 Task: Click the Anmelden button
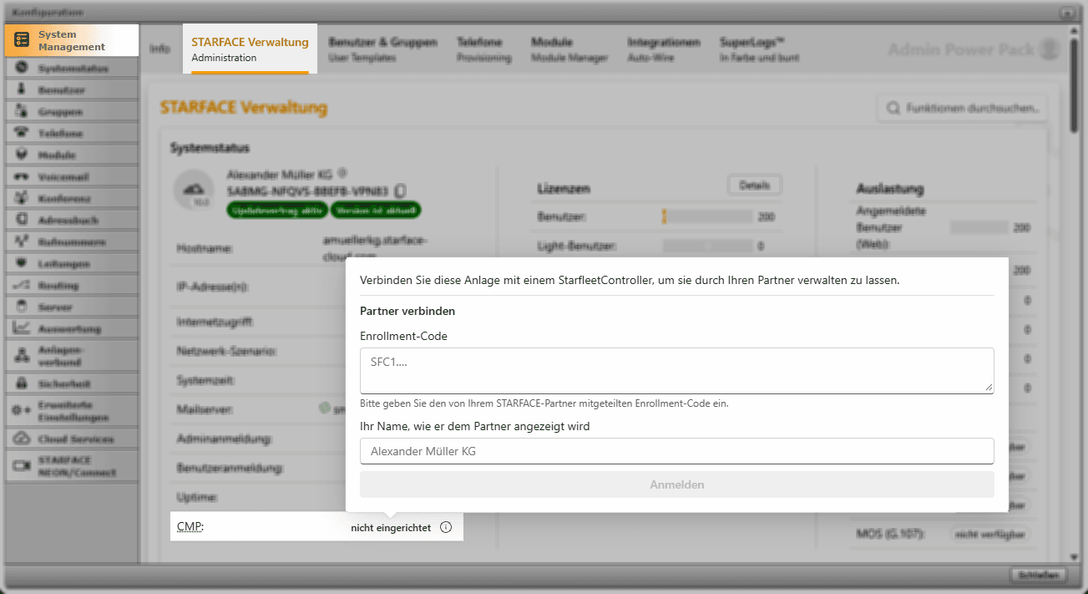(677, 484)
